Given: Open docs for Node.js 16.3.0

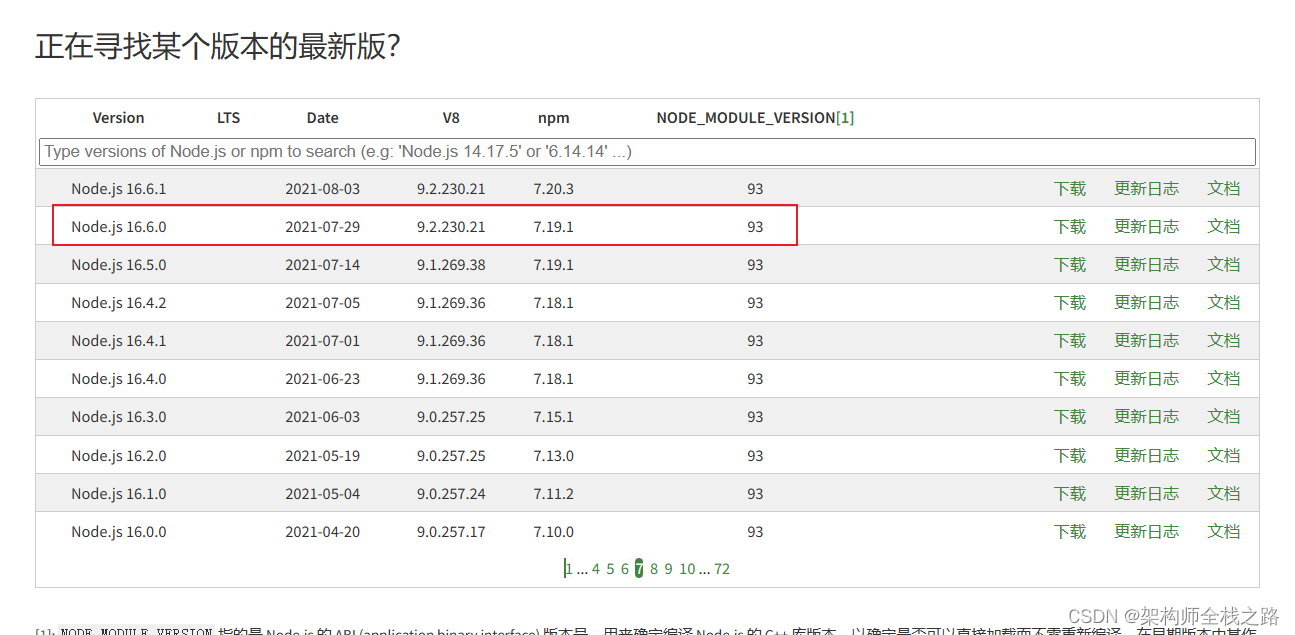Looking at the screenshot, I should pos(1223,417).
